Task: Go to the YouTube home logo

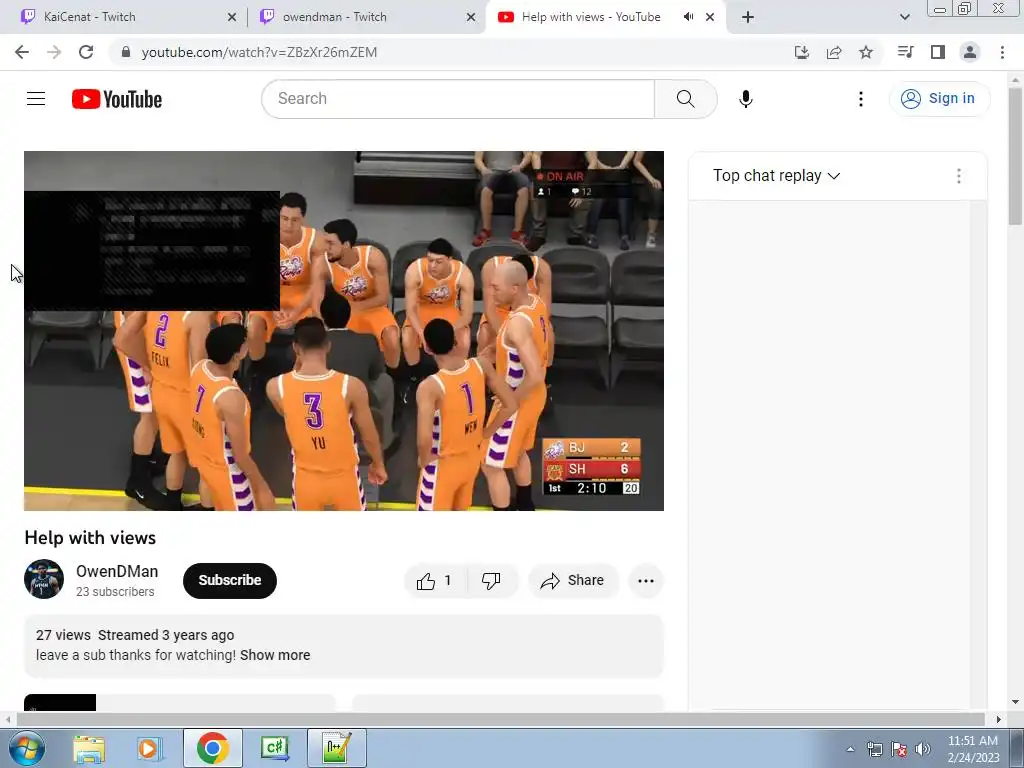Action: (x=117, y=99)
